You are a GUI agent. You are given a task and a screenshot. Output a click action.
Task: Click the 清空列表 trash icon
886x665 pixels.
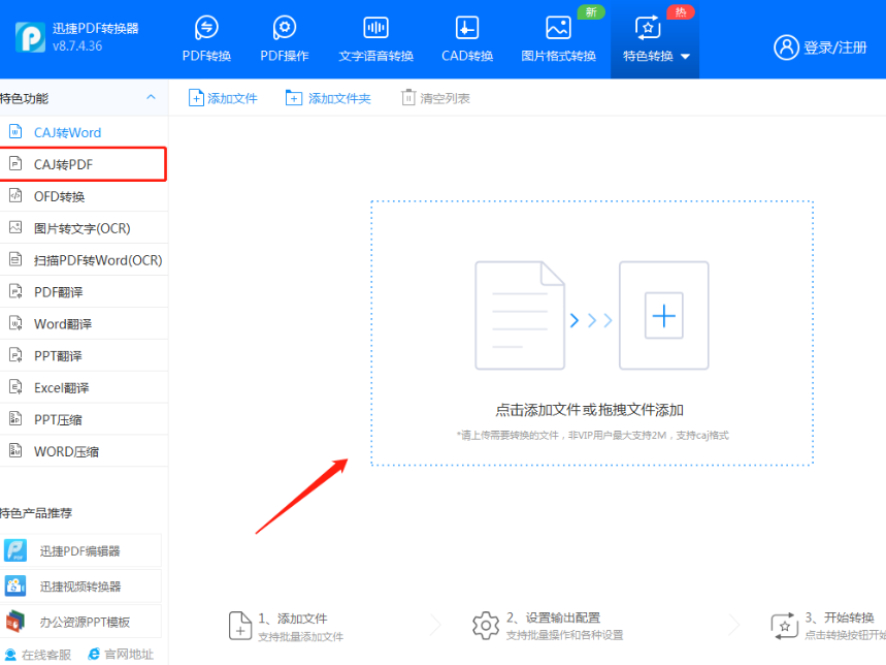[x=408, y=98]
